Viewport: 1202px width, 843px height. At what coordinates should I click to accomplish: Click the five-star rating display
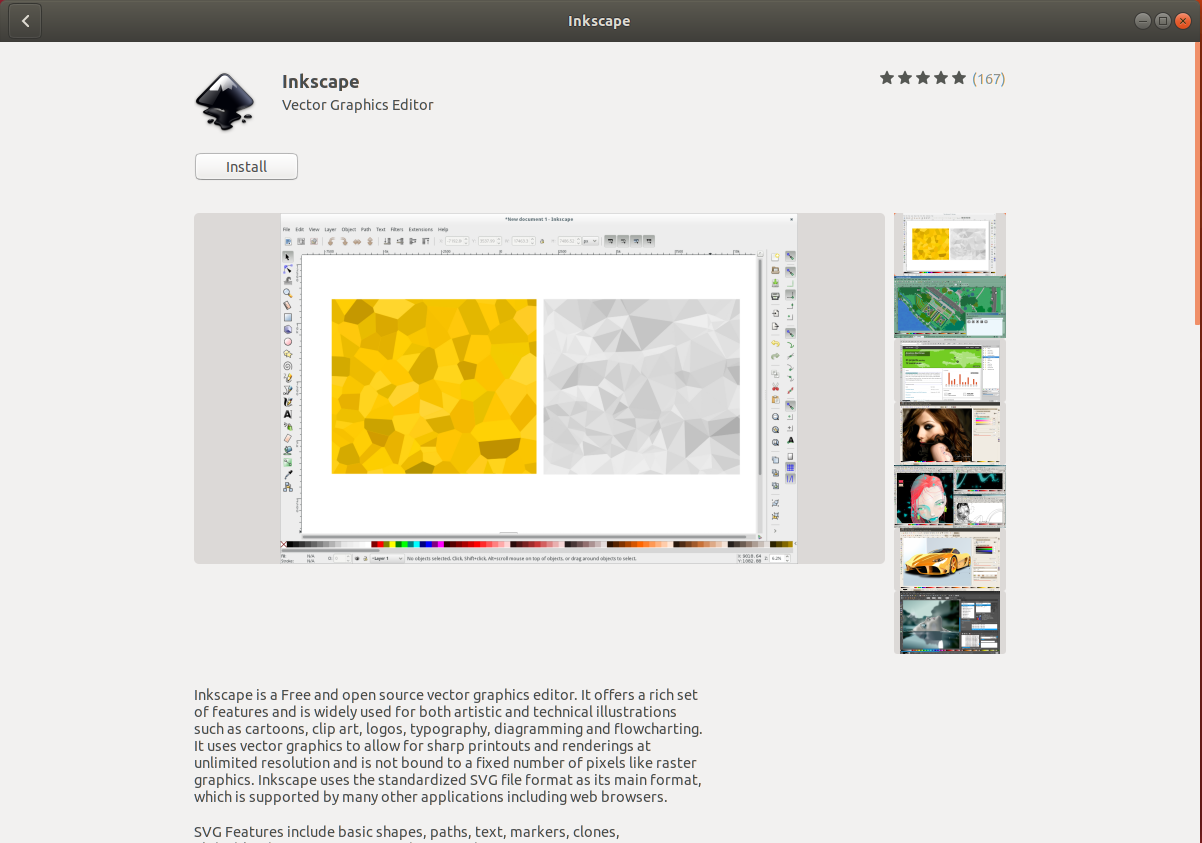tap(923, 78)
